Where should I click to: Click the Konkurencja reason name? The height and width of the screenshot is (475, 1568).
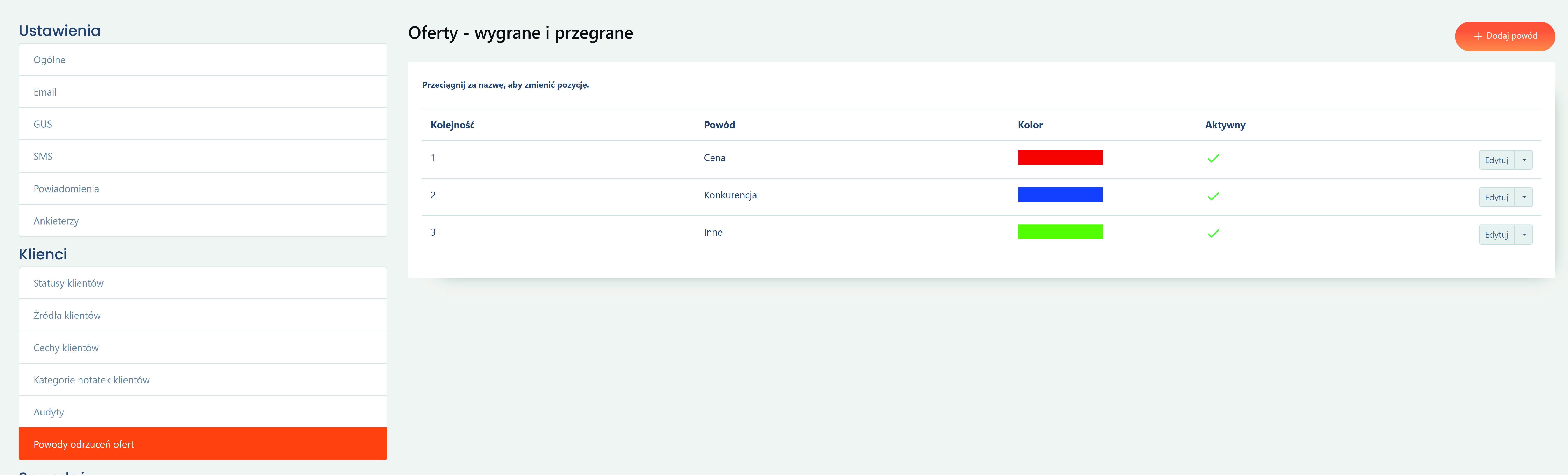[x=730, y=195]
